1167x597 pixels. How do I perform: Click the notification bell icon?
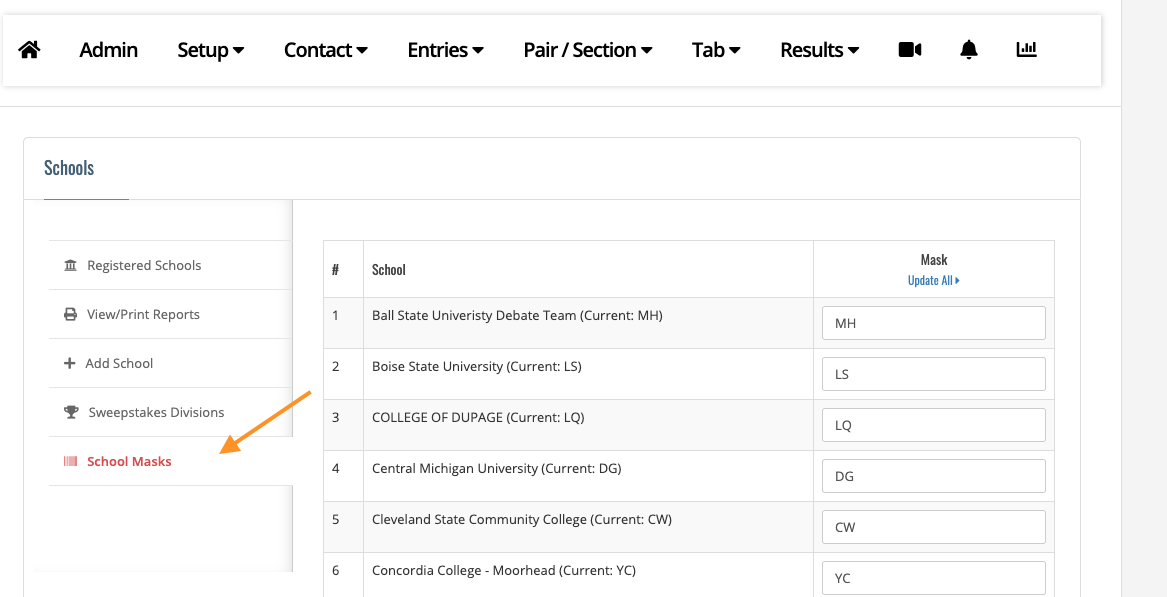point(968,50)
